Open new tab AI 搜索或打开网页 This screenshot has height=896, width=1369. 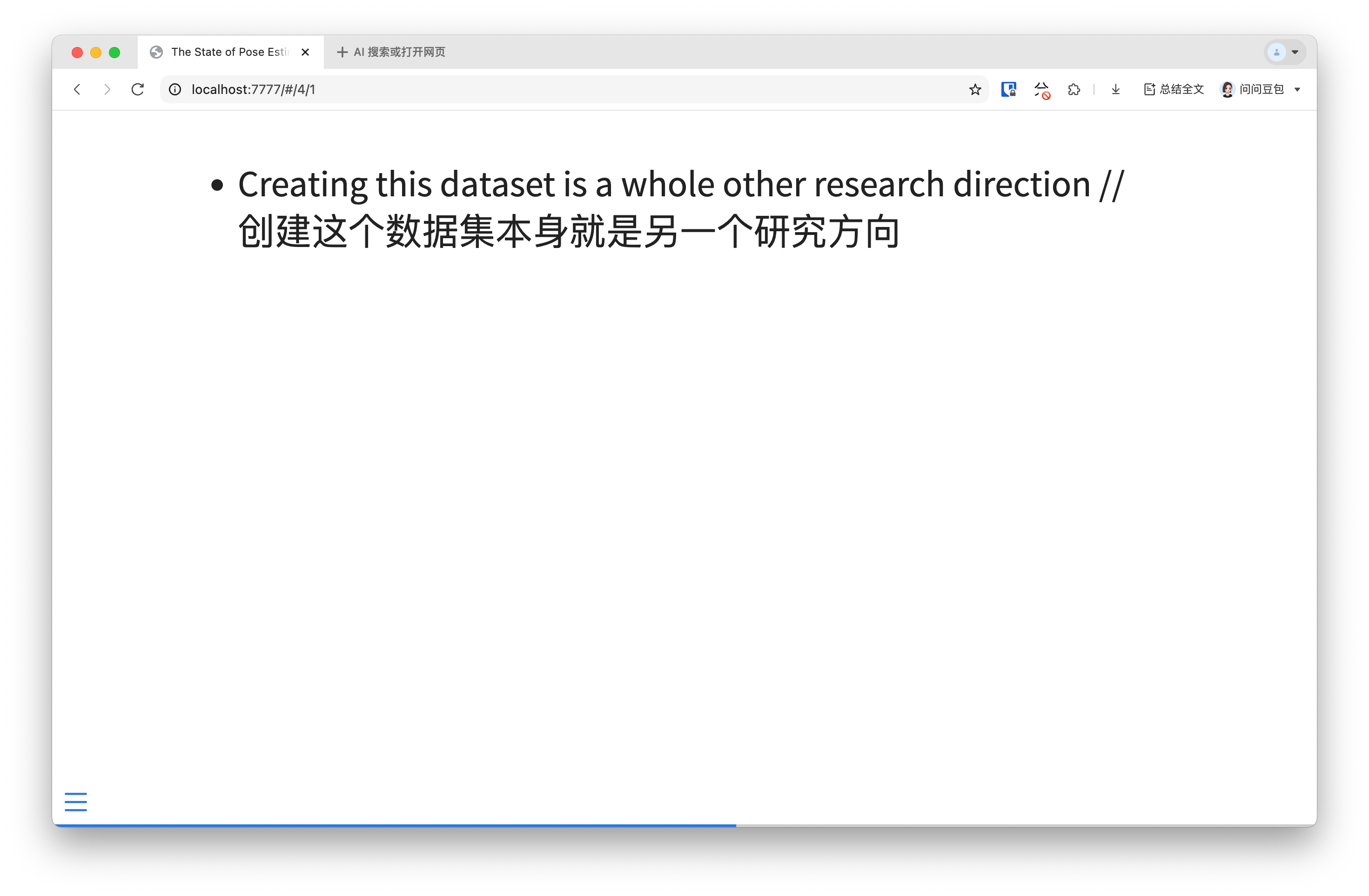tap(391, 52)
